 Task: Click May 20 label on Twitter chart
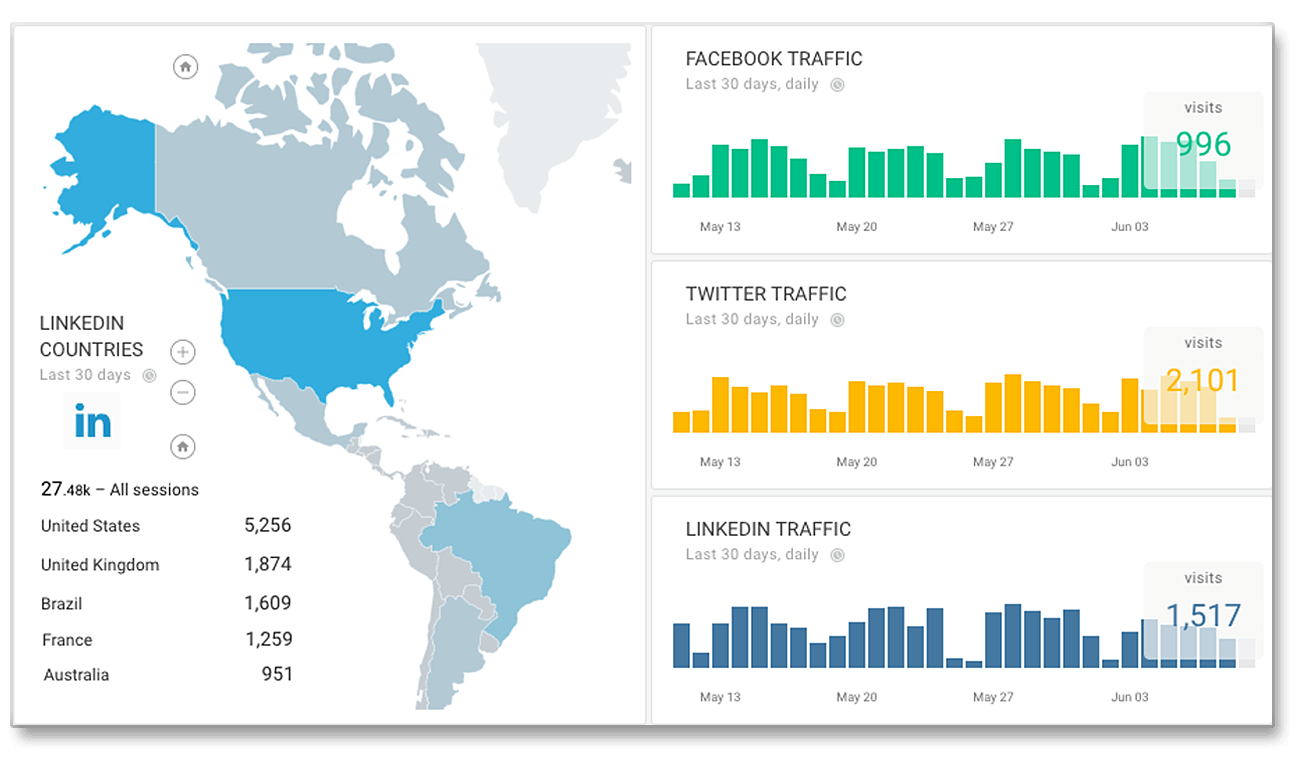(856, 462)
